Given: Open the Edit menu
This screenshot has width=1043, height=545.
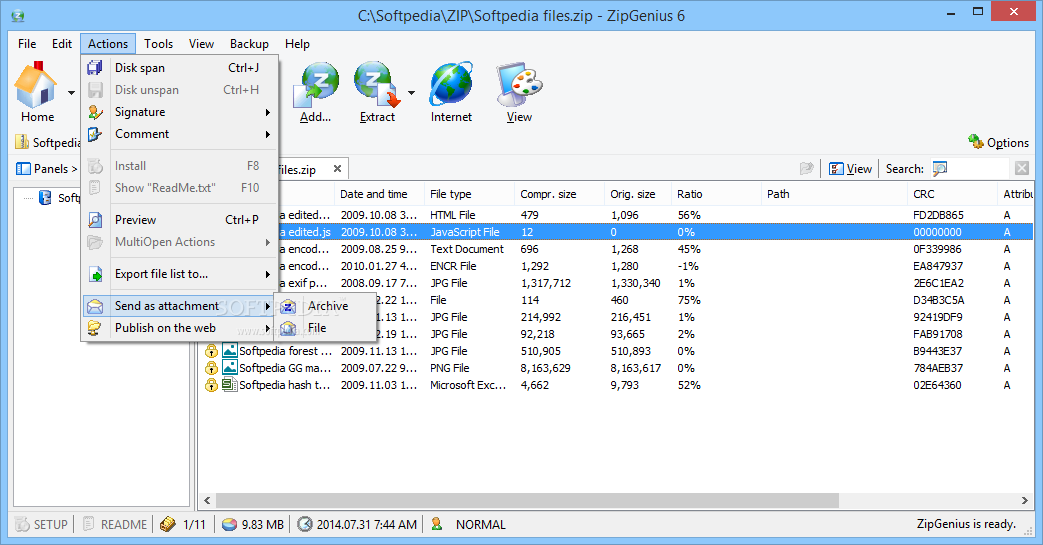Looking at the screenshot, I should pos(62,44).
